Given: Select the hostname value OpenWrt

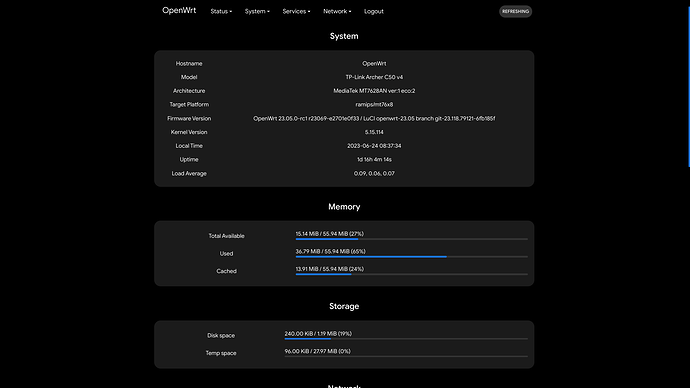Looking at the screenshot, I should (374, 63).
